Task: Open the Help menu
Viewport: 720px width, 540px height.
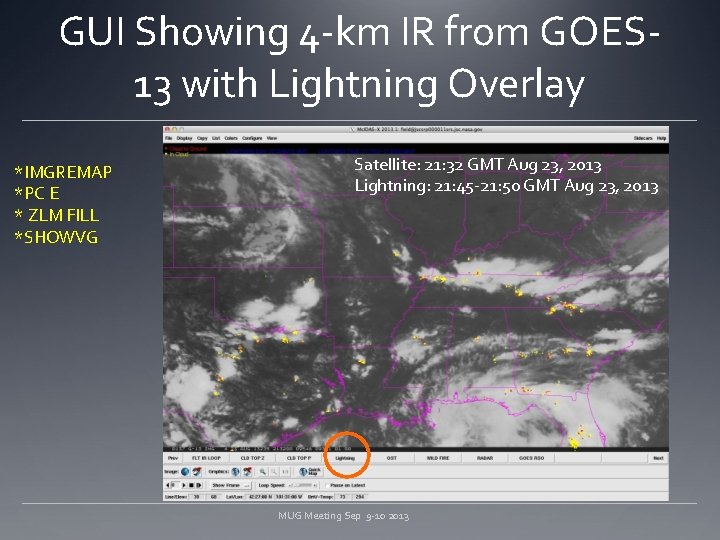Action: (661, 138)
